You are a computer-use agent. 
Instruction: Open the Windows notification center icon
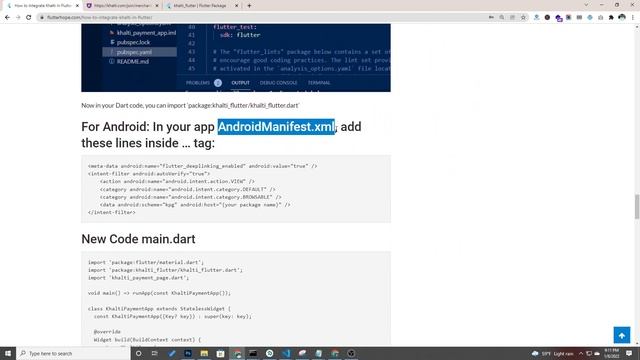pyautogui.click(x=629, y=353)
